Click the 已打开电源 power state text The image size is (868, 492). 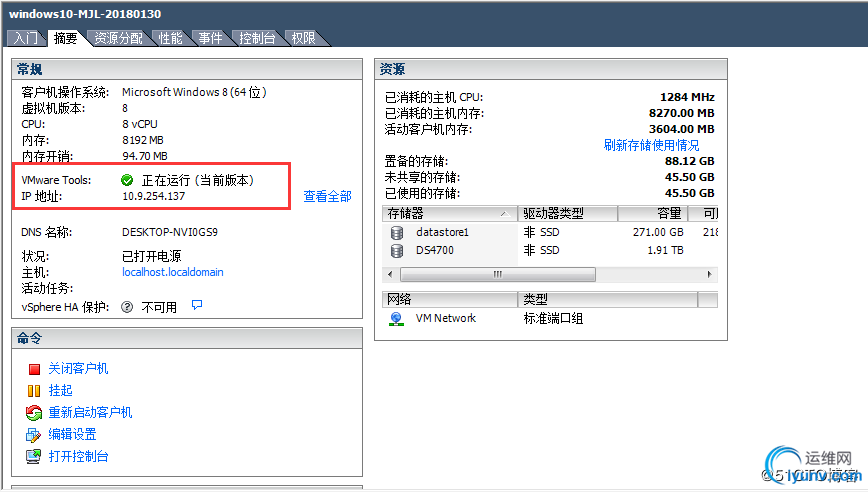coord(152,256)
